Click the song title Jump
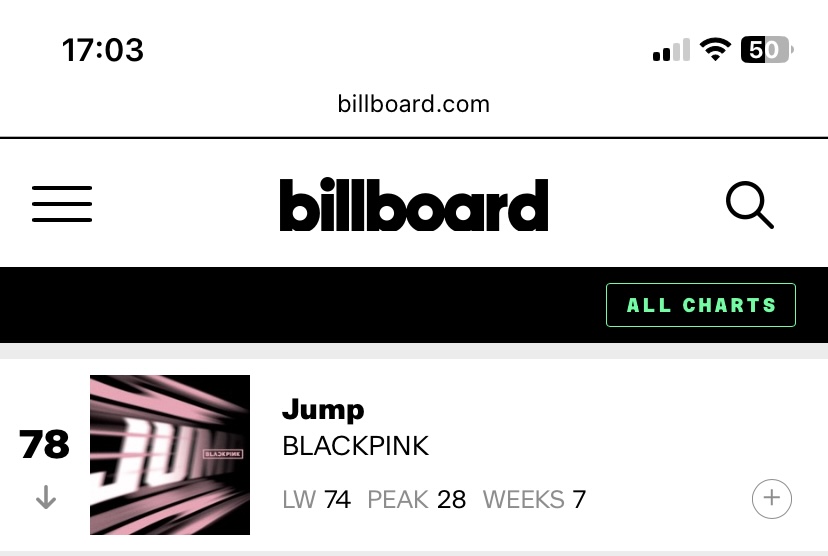The image size is (828, 556). (x=323, y=409)
